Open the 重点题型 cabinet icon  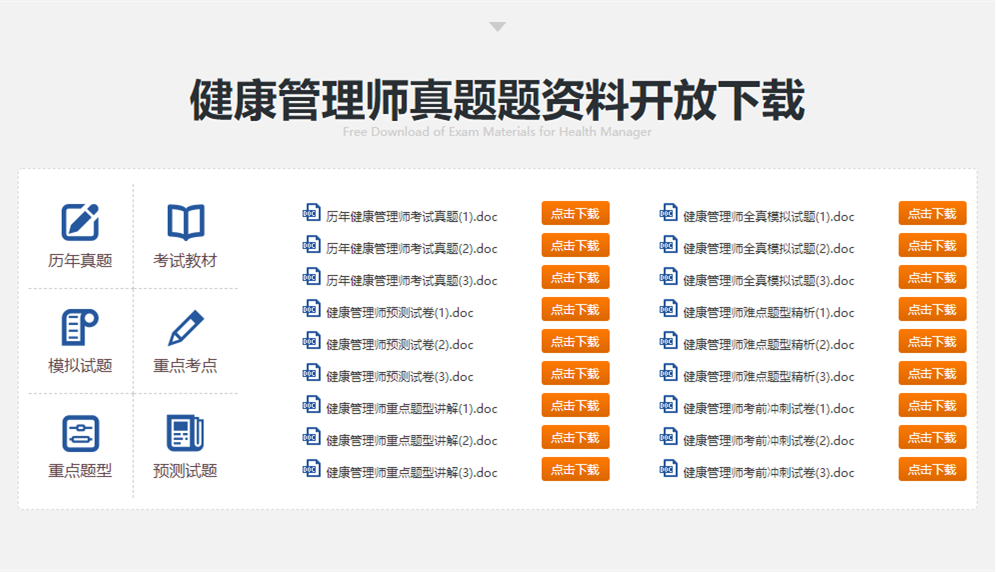click(x=80, y=433)
